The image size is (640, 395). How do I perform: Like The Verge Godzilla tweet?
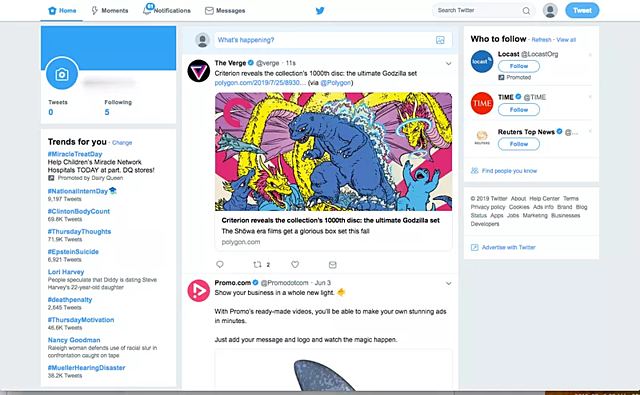(x=295, y=264)
